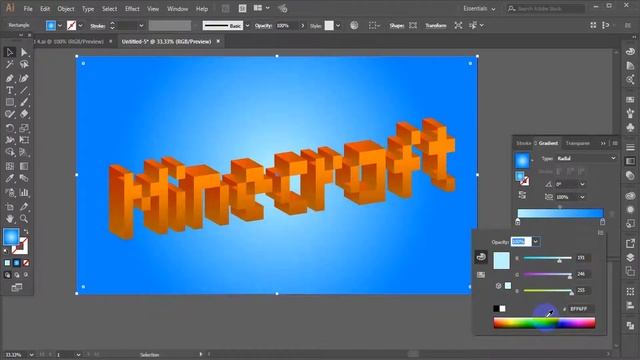Select the Column Graph tool
The height and width of the screenshot is (360, 640).
(24, 192)
